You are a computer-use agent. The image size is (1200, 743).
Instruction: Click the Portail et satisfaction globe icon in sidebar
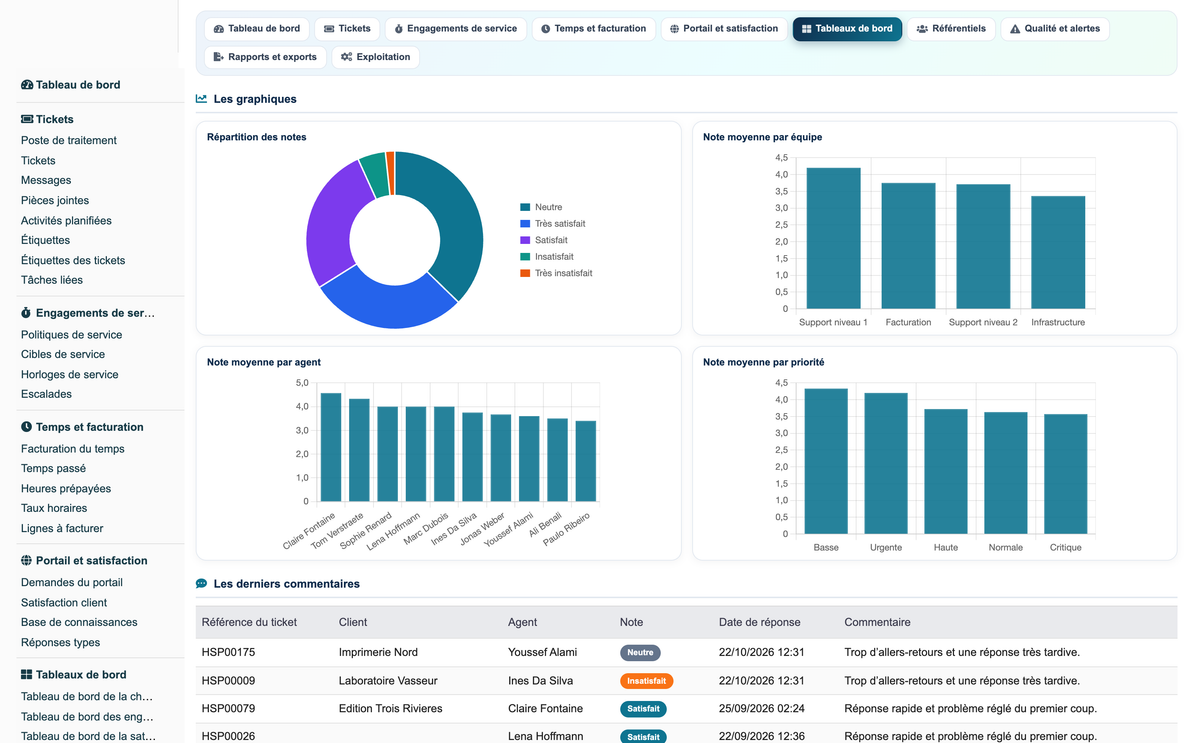(x=27, y=561)
